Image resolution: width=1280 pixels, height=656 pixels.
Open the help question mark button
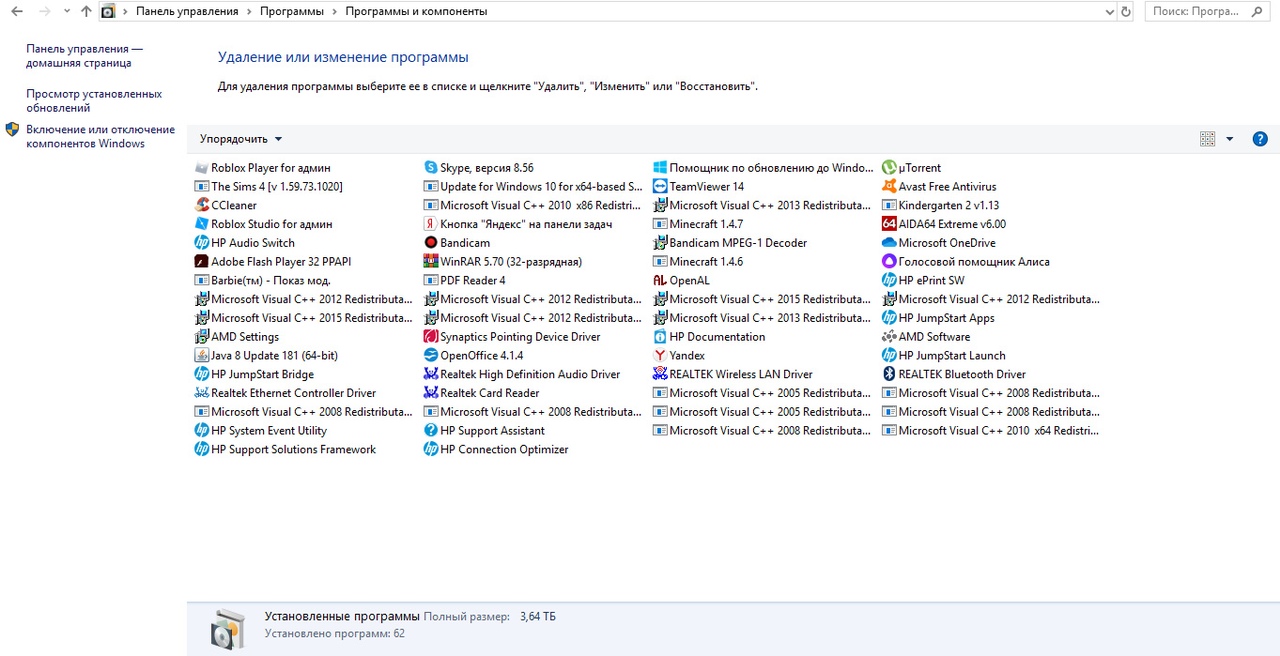[1260, 139]
